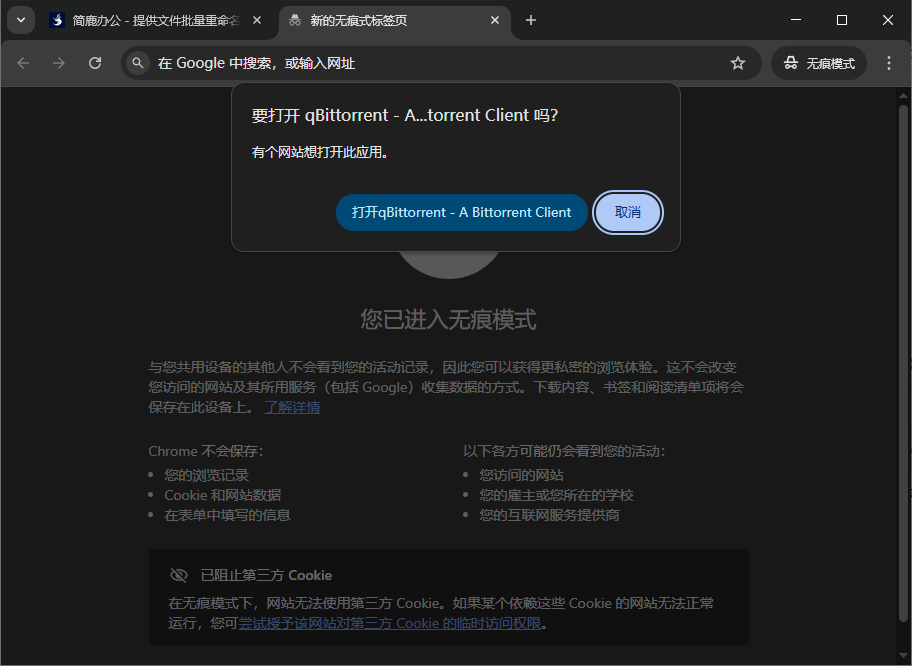912x666 pixels.
Task: Click the 您的浏览记录 list item
Action: pyautogui.click(x=206, y=475)
